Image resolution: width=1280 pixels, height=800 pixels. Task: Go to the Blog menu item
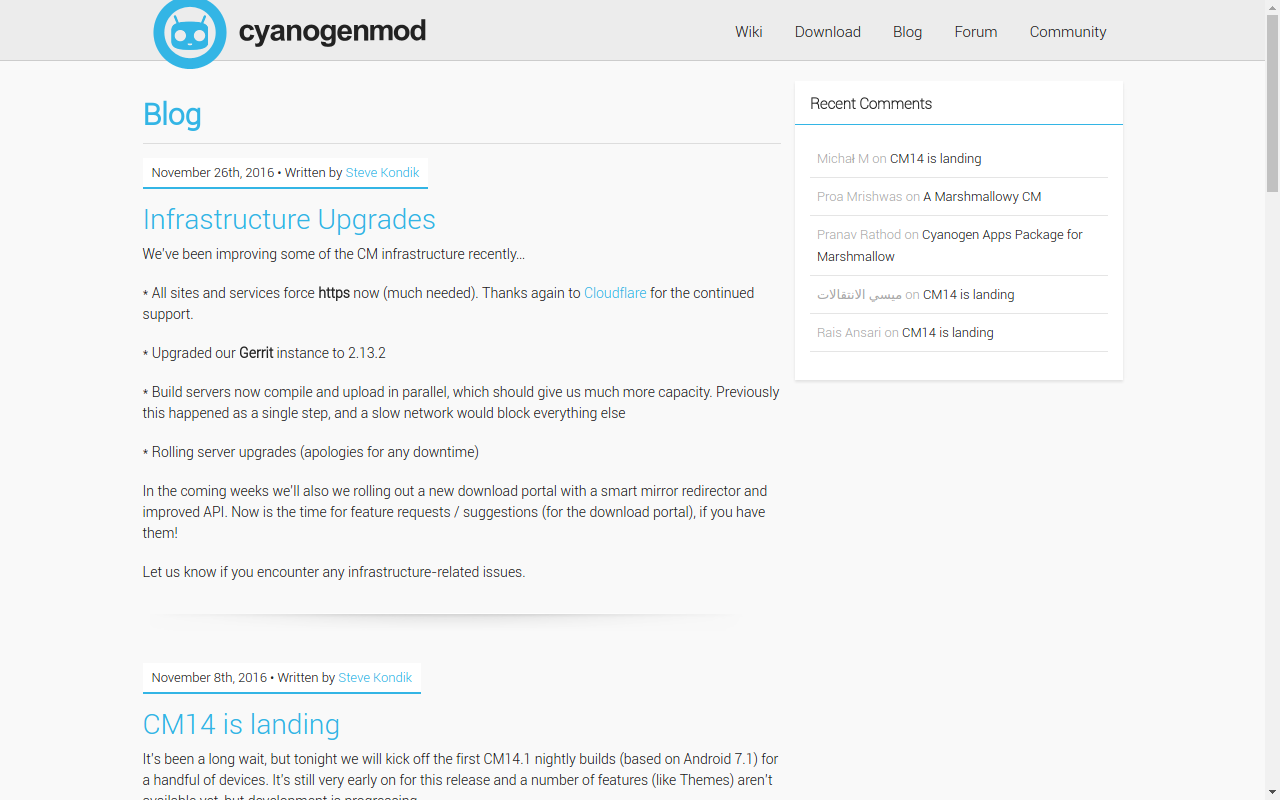(x=907, y=32)
